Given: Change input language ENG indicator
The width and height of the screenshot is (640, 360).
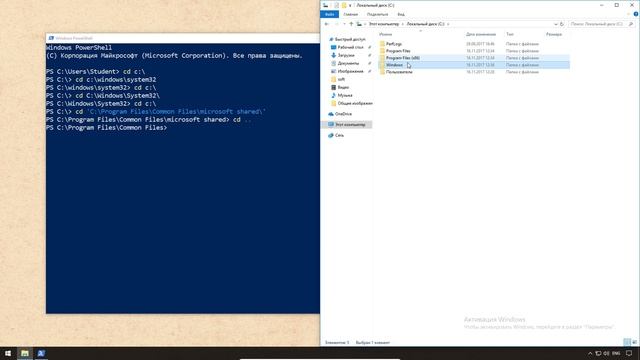Looking at the screenshot, I should (616, 353).
